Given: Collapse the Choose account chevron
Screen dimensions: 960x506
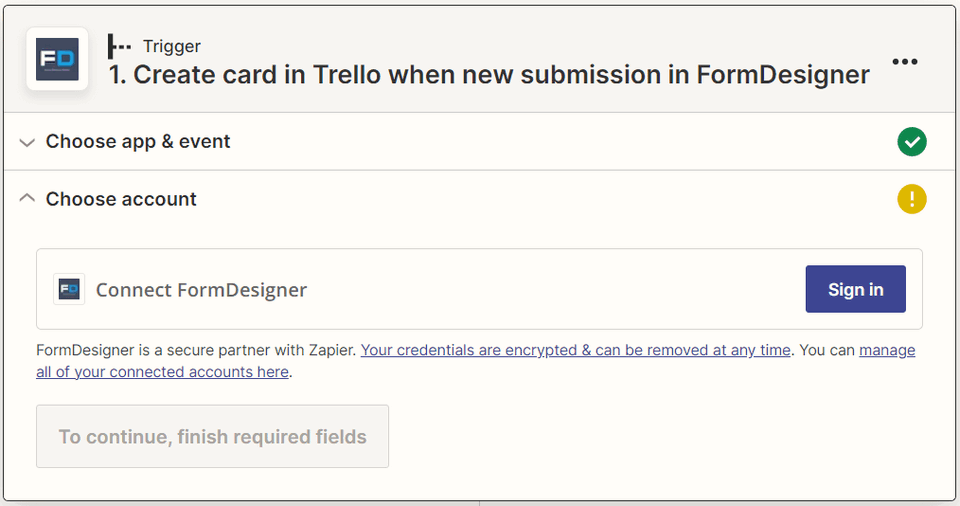Looking at the screenshot, I should (27, 199).
